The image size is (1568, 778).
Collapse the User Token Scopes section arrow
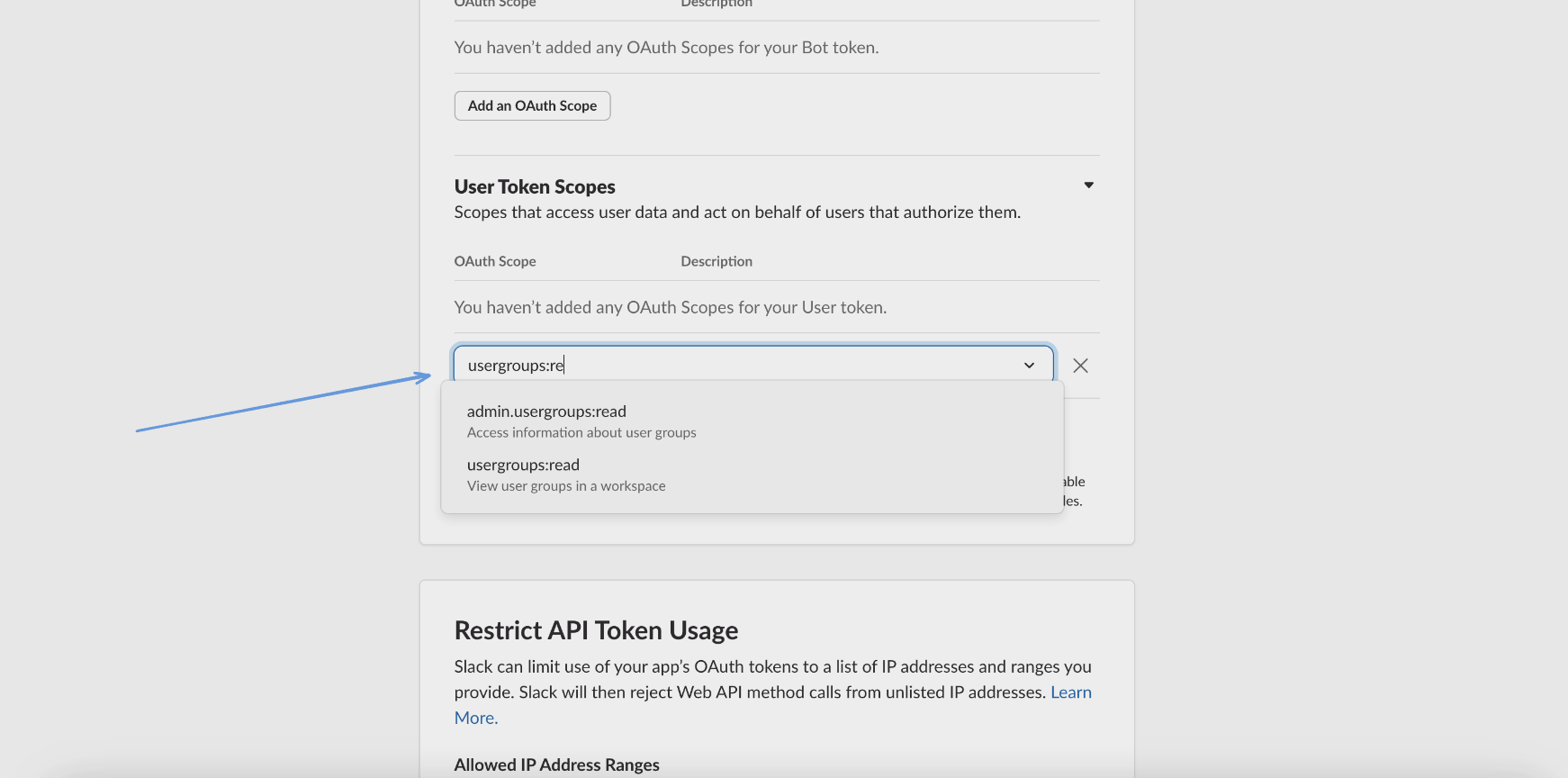click(1088, 185)
